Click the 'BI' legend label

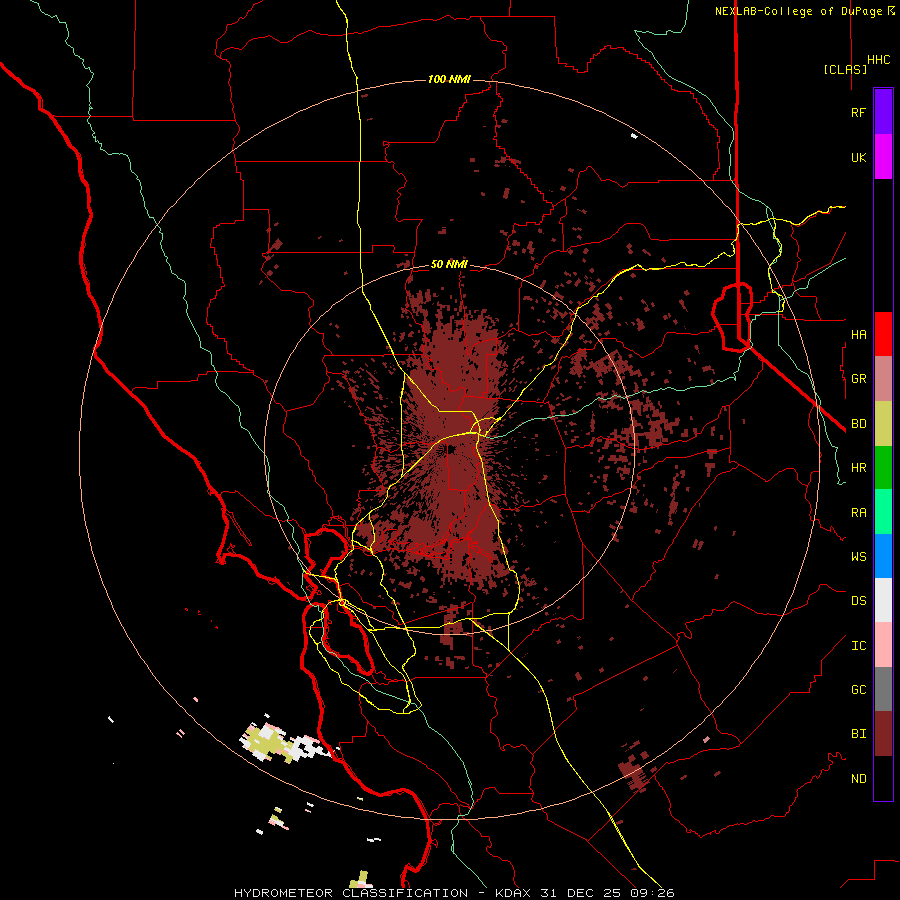tap(858, 734)
